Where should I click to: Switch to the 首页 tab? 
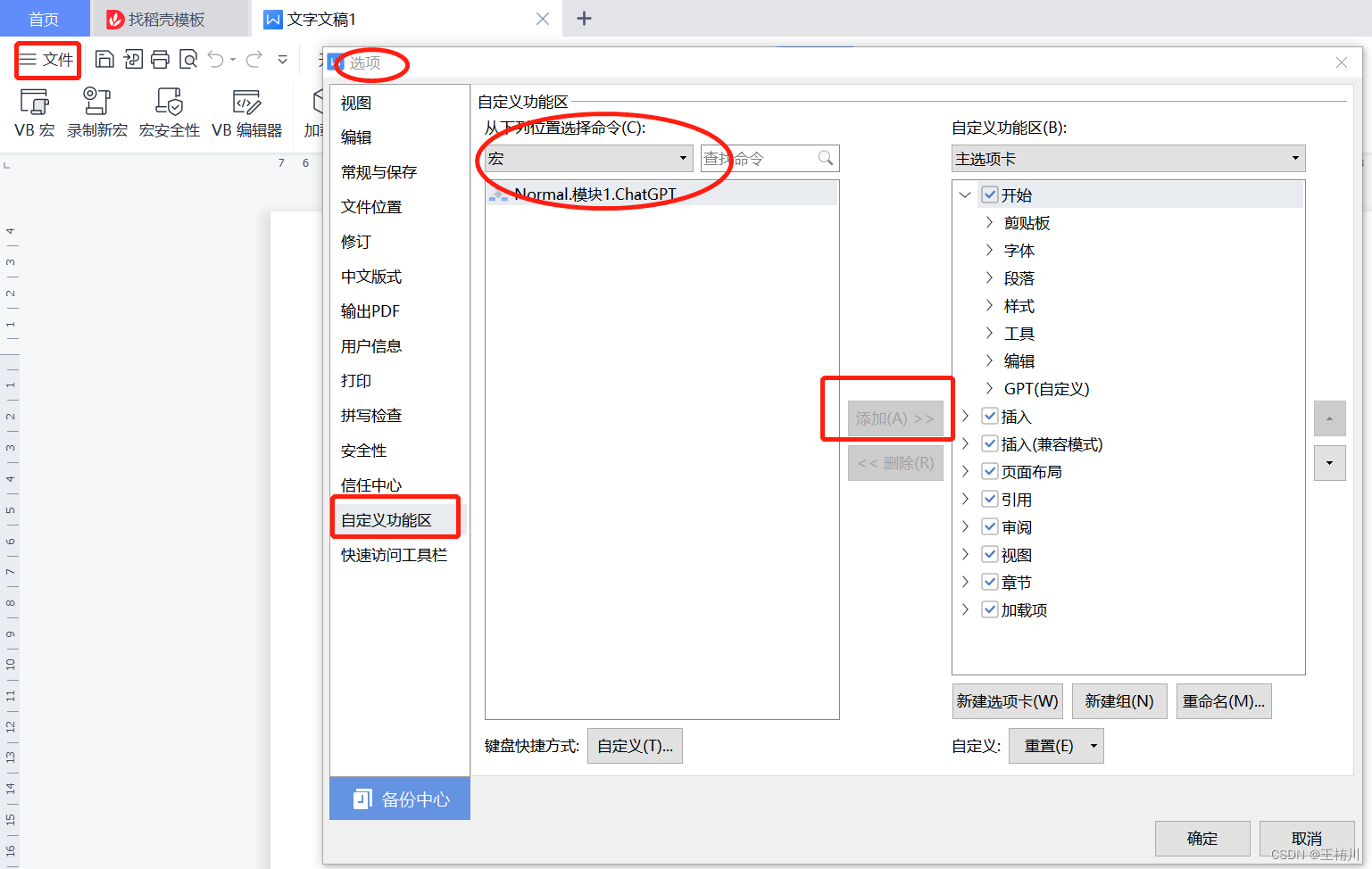[44, 19]
